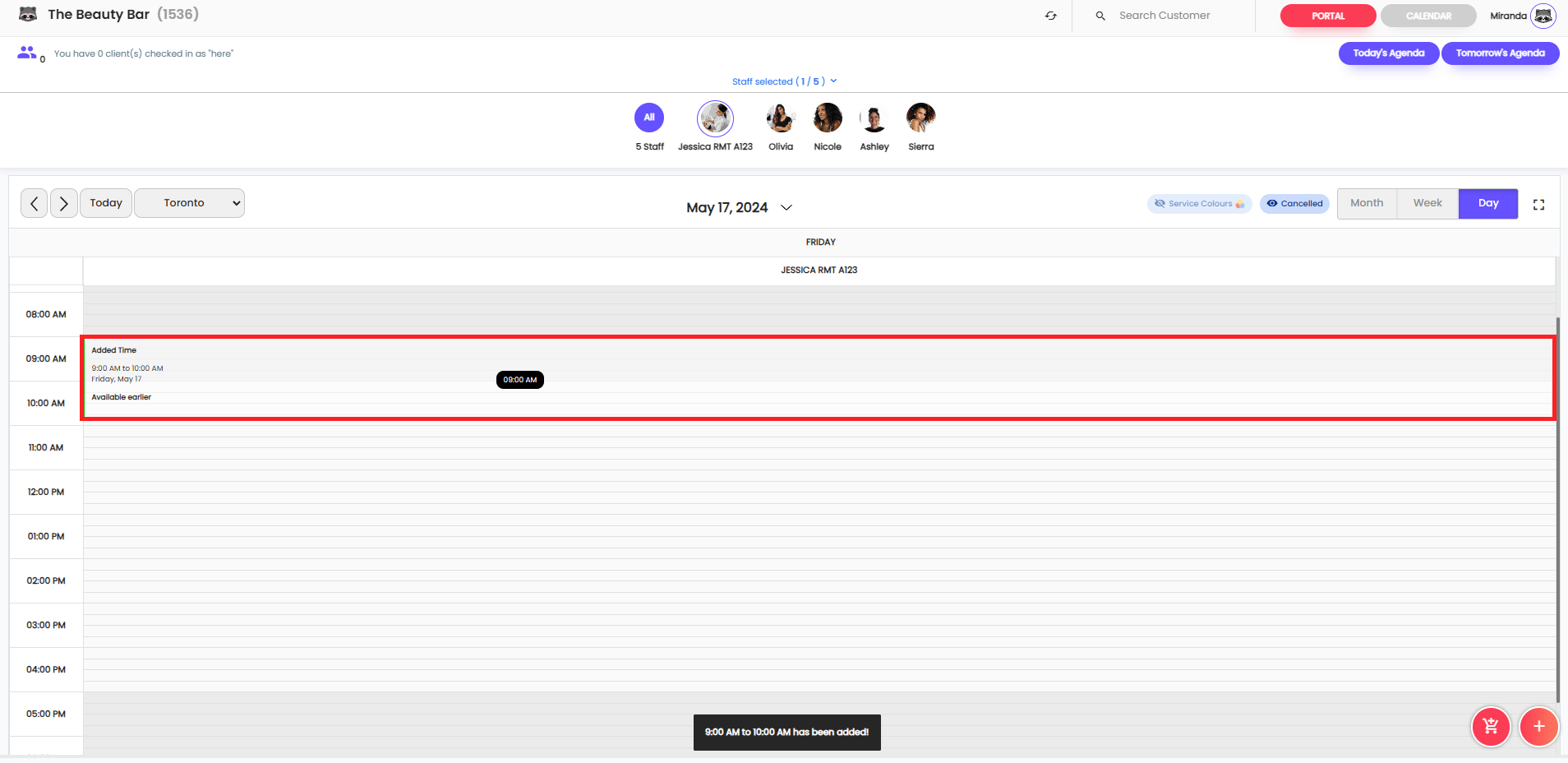Go to previous day arrow
The image size is (1568, 763).
(34, 203)
